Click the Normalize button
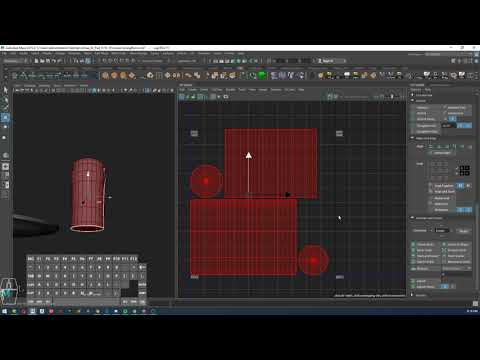480x360 pixels. [442, 210]
